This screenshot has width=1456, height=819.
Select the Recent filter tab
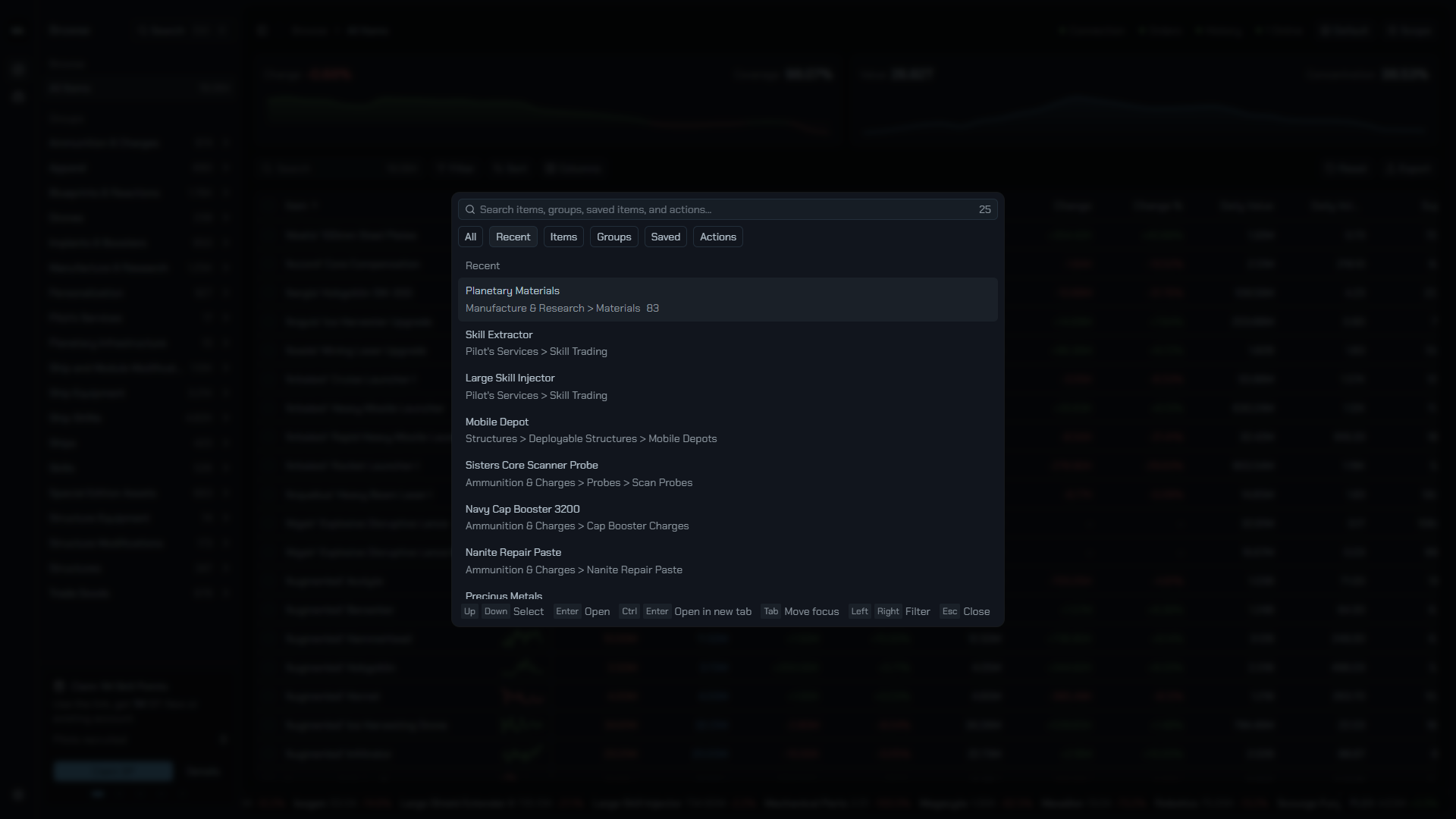pyautogui.click(x=513, y=237)
